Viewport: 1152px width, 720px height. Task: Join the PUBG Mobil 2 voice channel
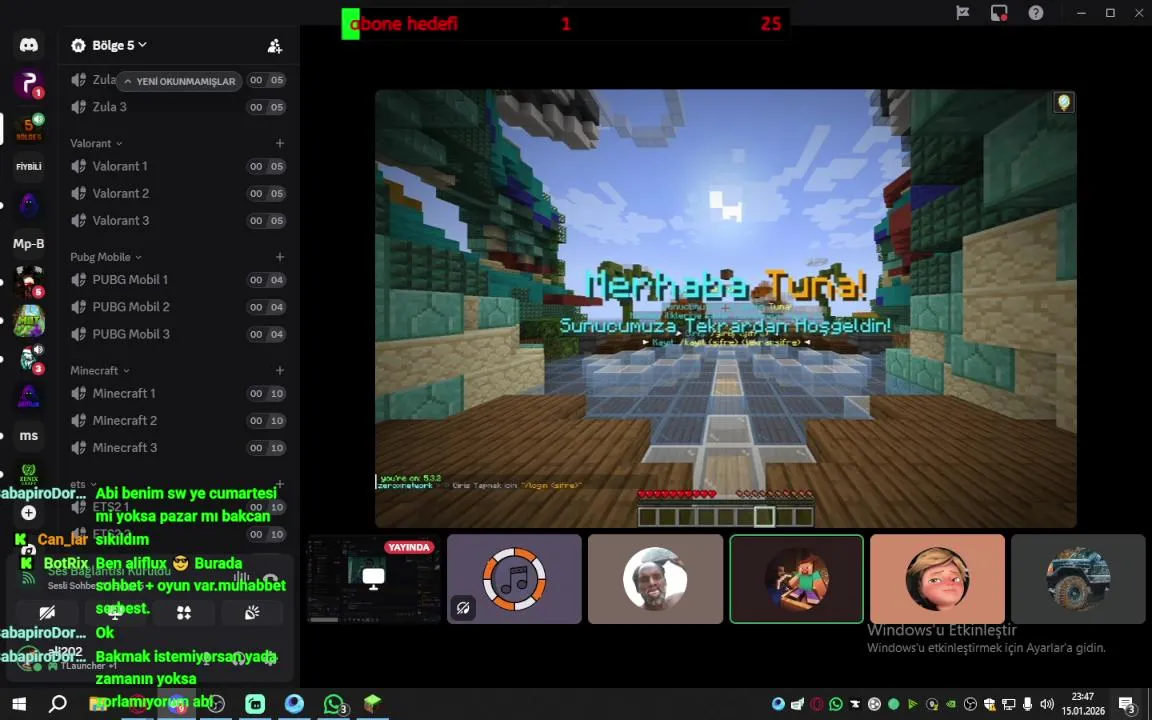178,307
